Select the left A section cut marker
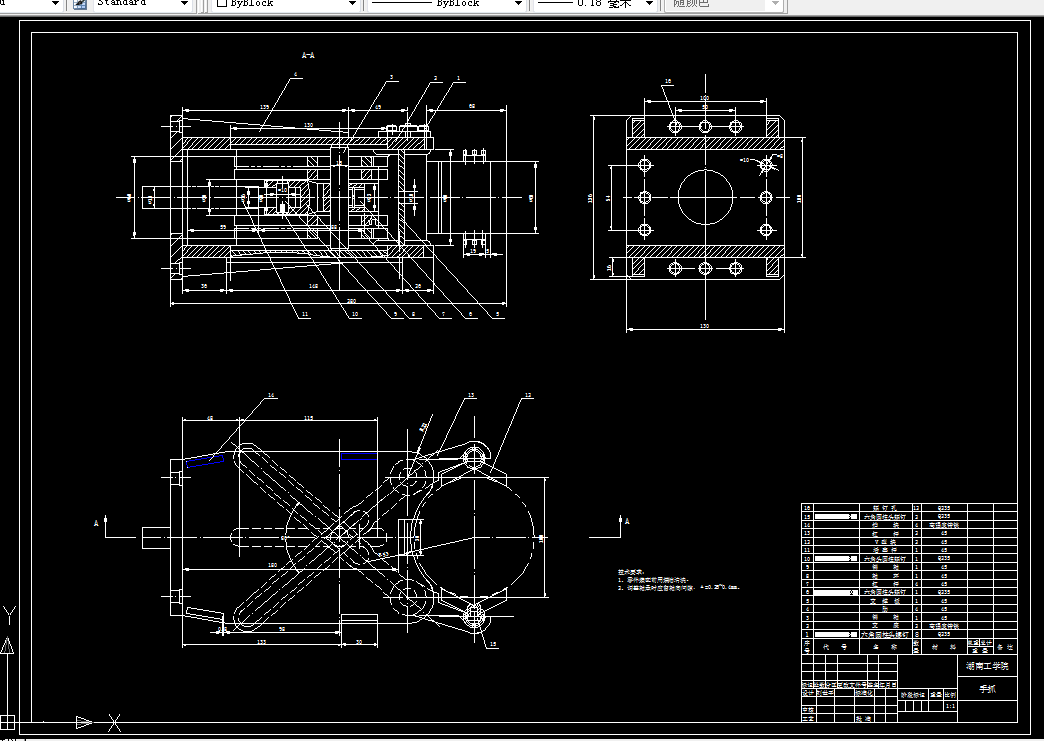Image resolution: width=1044 pixels, height=741 pixels. [97, 523]
